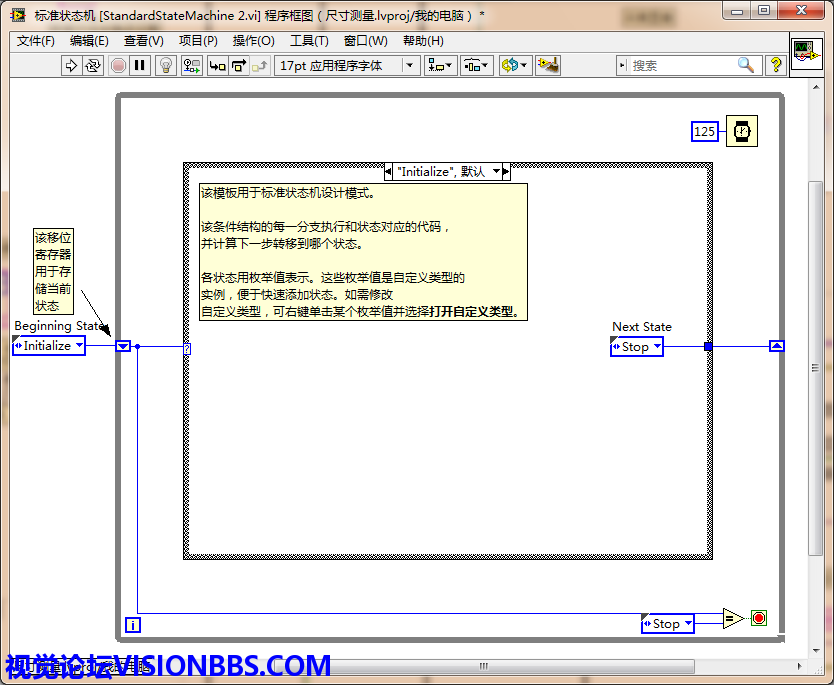Open the 文件(F) menu
Viewport: 834px width, 685px height.
pos(36,41)
